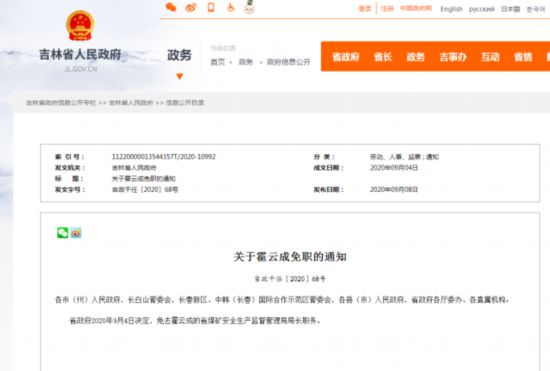The width and height of the screenshot is (550, 371).
Task: Click the 分类 label
Action: pyautogui.click(x=324, y=157)
